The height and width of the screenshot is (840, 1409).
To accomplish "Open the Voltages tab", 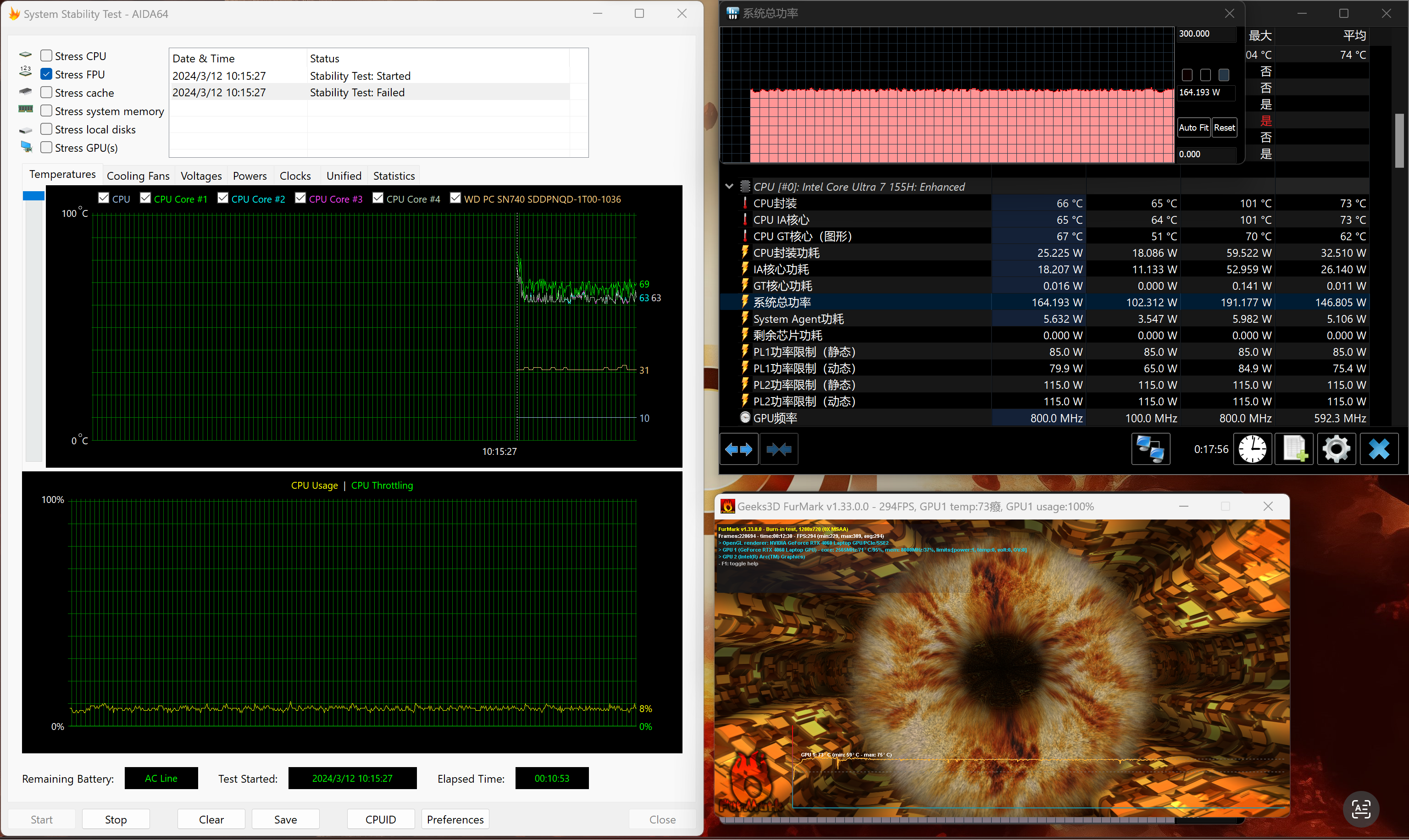I will pos(201,176).
